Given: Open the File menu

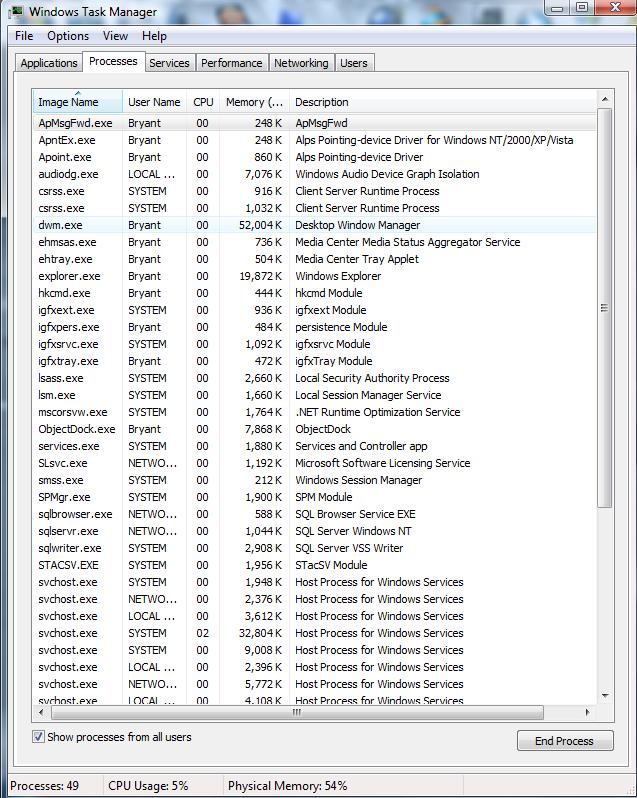Looking at the screenshot, I should (x=24, y=36).
